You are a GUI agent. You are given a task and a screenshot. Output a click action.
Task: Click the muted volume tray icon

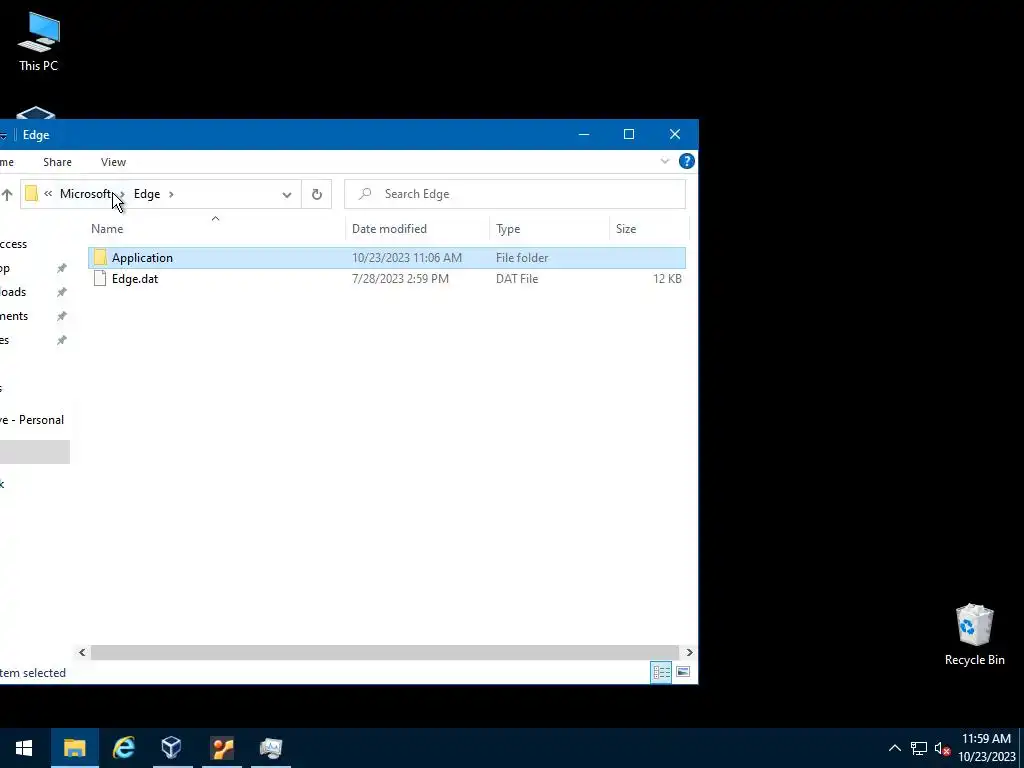(x=942, y=748)
